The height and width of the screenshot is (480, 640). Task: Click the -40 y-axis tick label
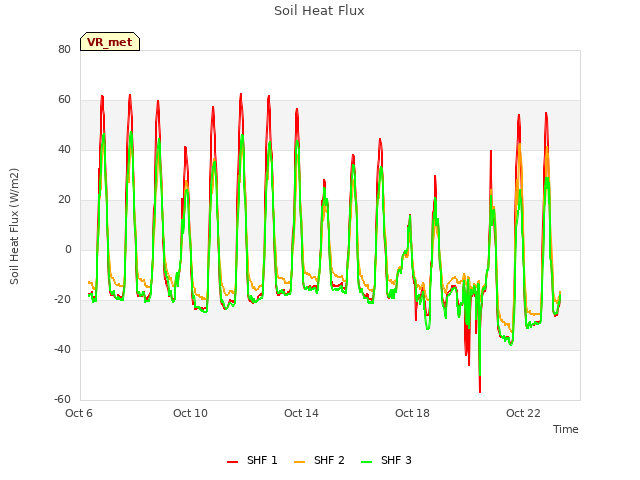click(x=62, y=349)
